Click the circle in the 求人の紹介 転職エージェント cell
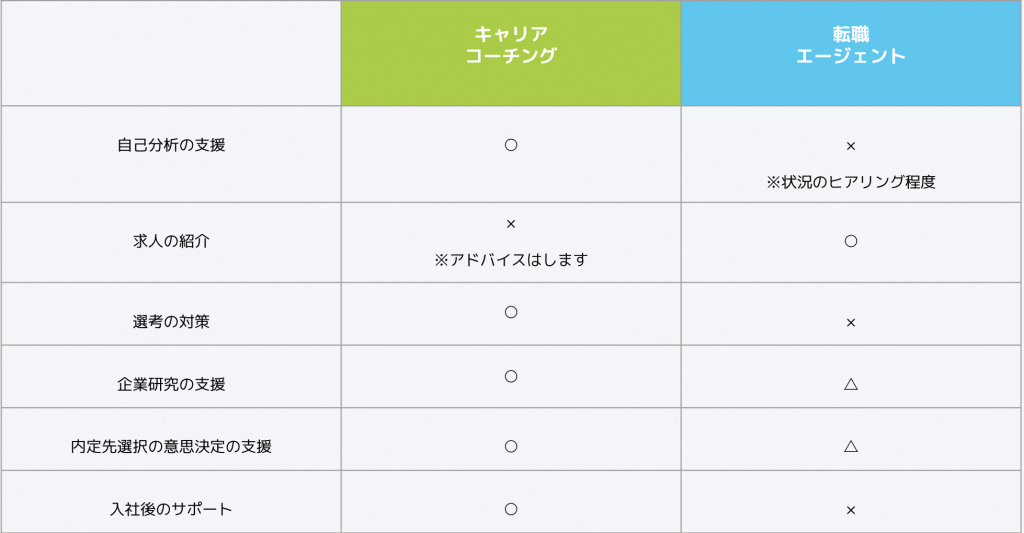This screenshot has height=533, width=1024. tap(851, 241)
